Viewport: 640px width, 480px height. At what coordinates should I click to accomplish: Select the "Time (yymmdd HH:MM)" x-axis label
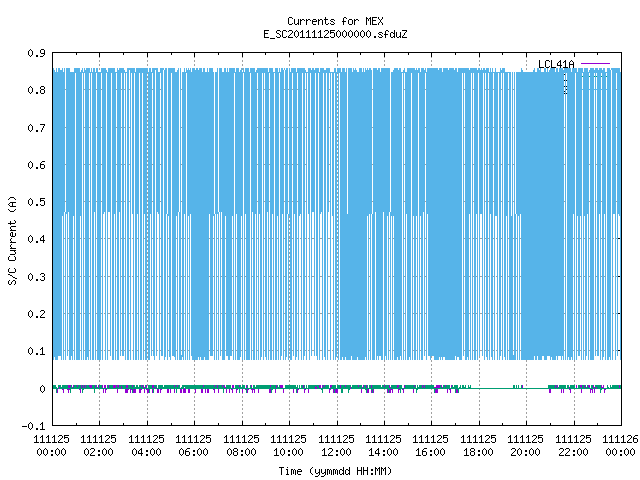335,471
